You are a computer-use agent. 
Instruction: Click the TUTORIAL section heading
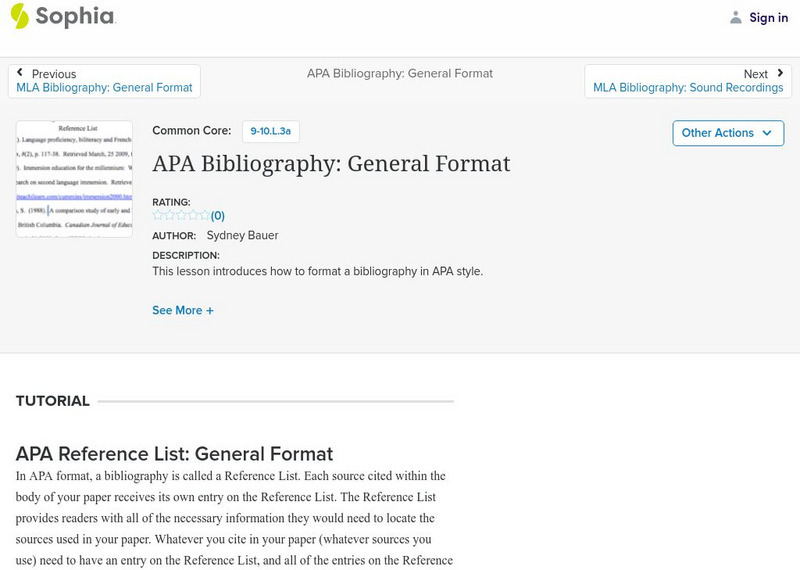coord(53,401)
